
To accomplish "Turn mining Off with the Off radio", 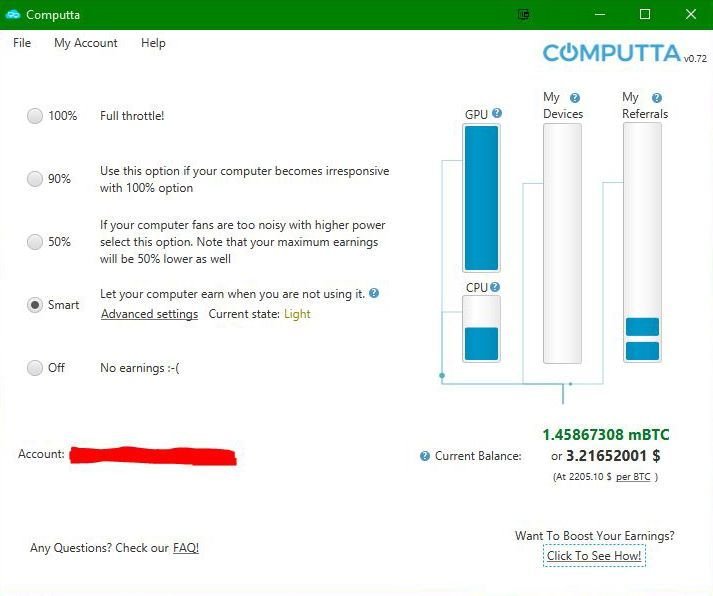I will pyautogui.click(x=35, y=367).
